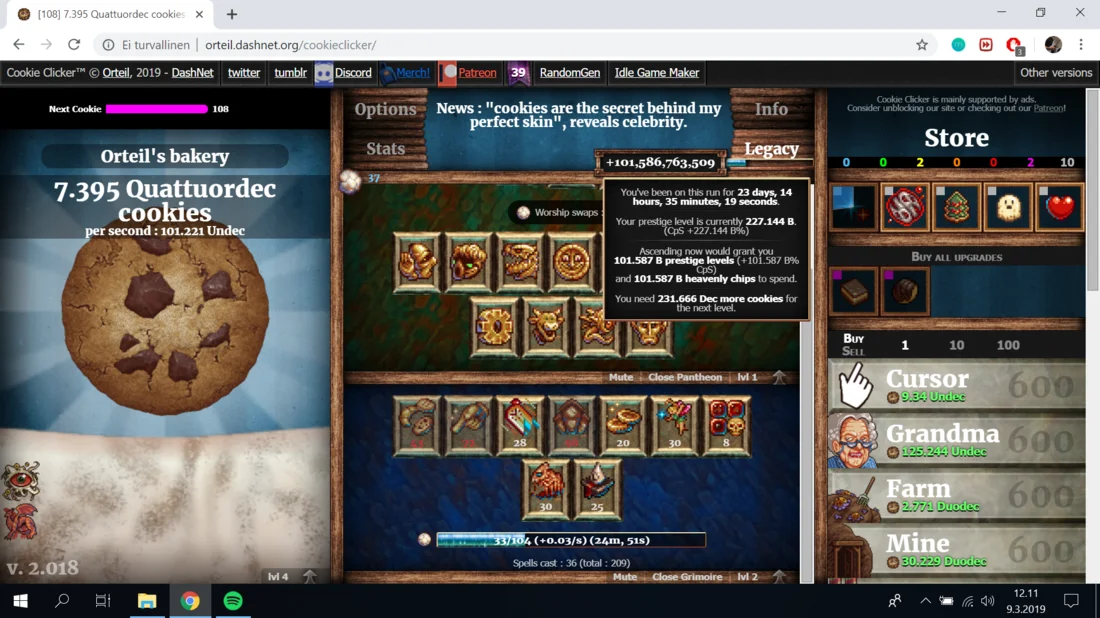
Task: Switch store mode to Sell
Action: pyautogui.click(x=853, y=351)
